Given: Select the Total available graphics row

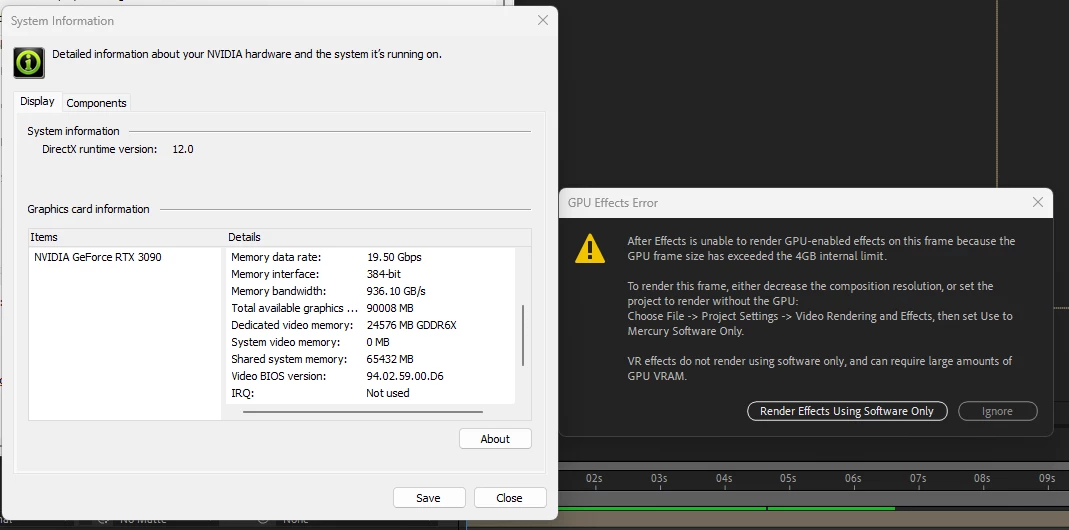Looking at the screenshot, I should pos(371,308).
